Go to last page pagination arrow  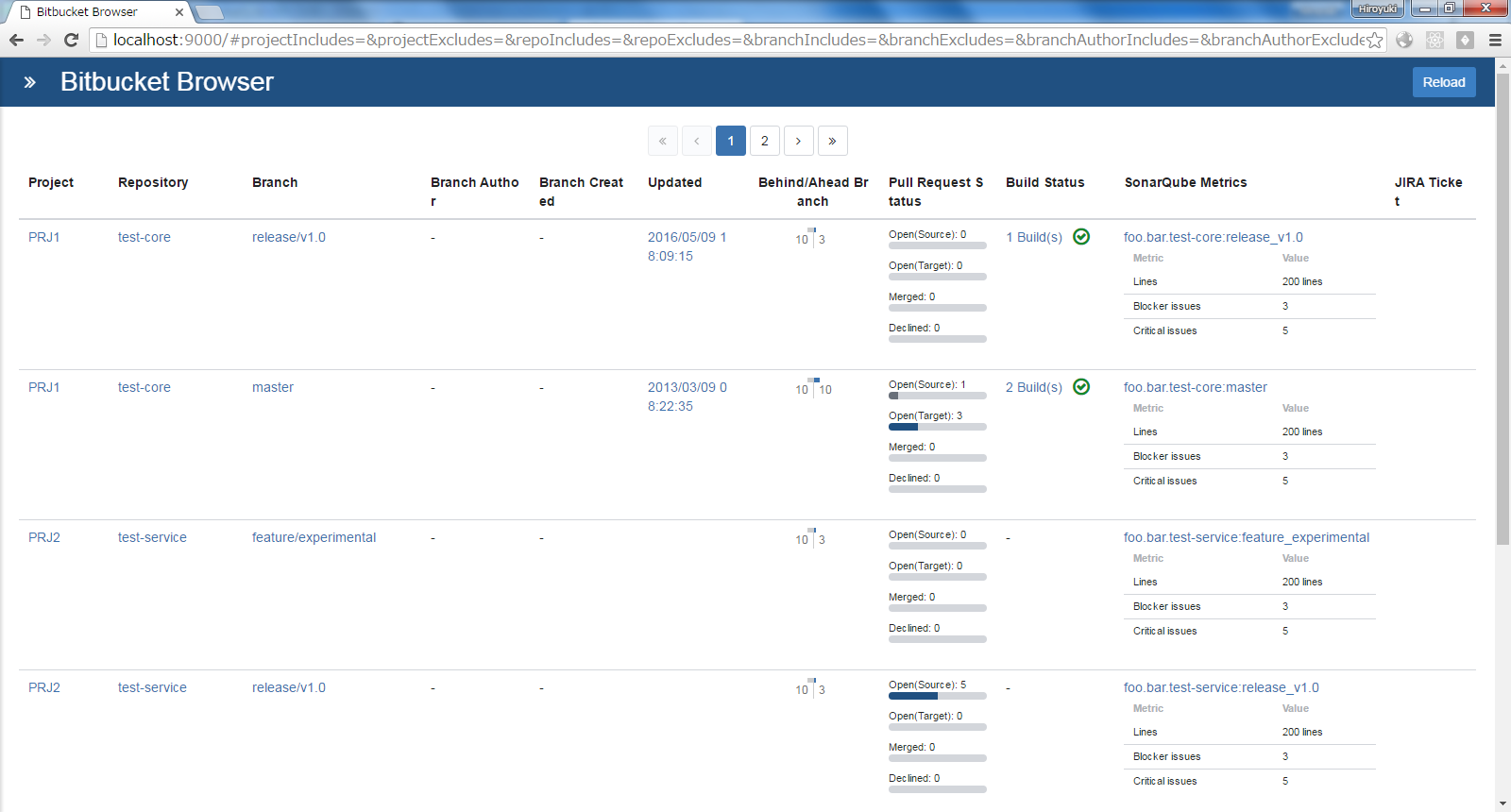pyautogui.click(x=833, y=141)
